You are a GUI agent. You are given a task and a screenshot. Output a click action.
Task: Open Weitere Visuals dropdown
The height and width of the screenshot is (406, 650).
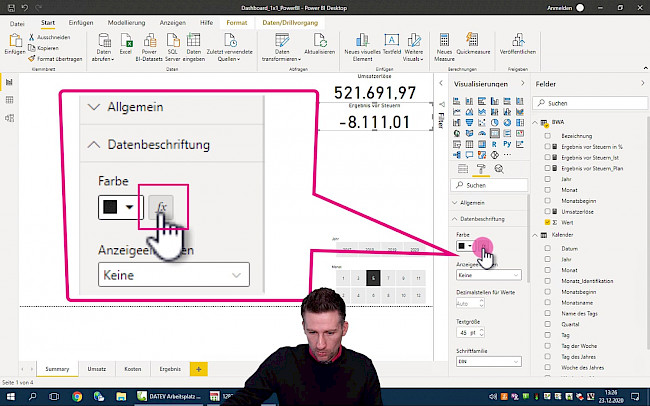pyautogui.click(x=413, y=56)
